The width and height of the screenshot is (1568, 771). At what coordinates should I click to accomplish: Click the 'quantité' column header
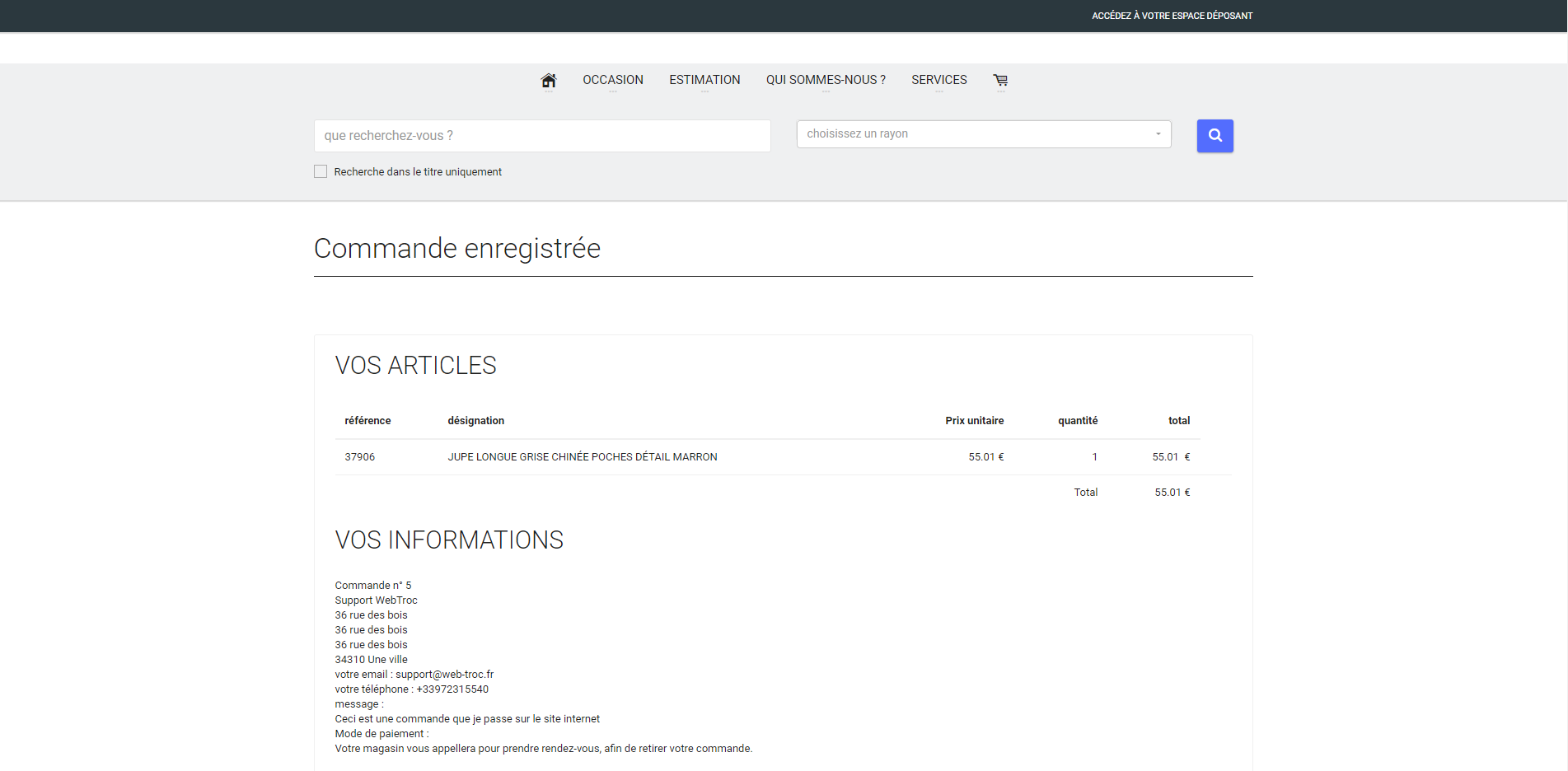pos(1078,421)
